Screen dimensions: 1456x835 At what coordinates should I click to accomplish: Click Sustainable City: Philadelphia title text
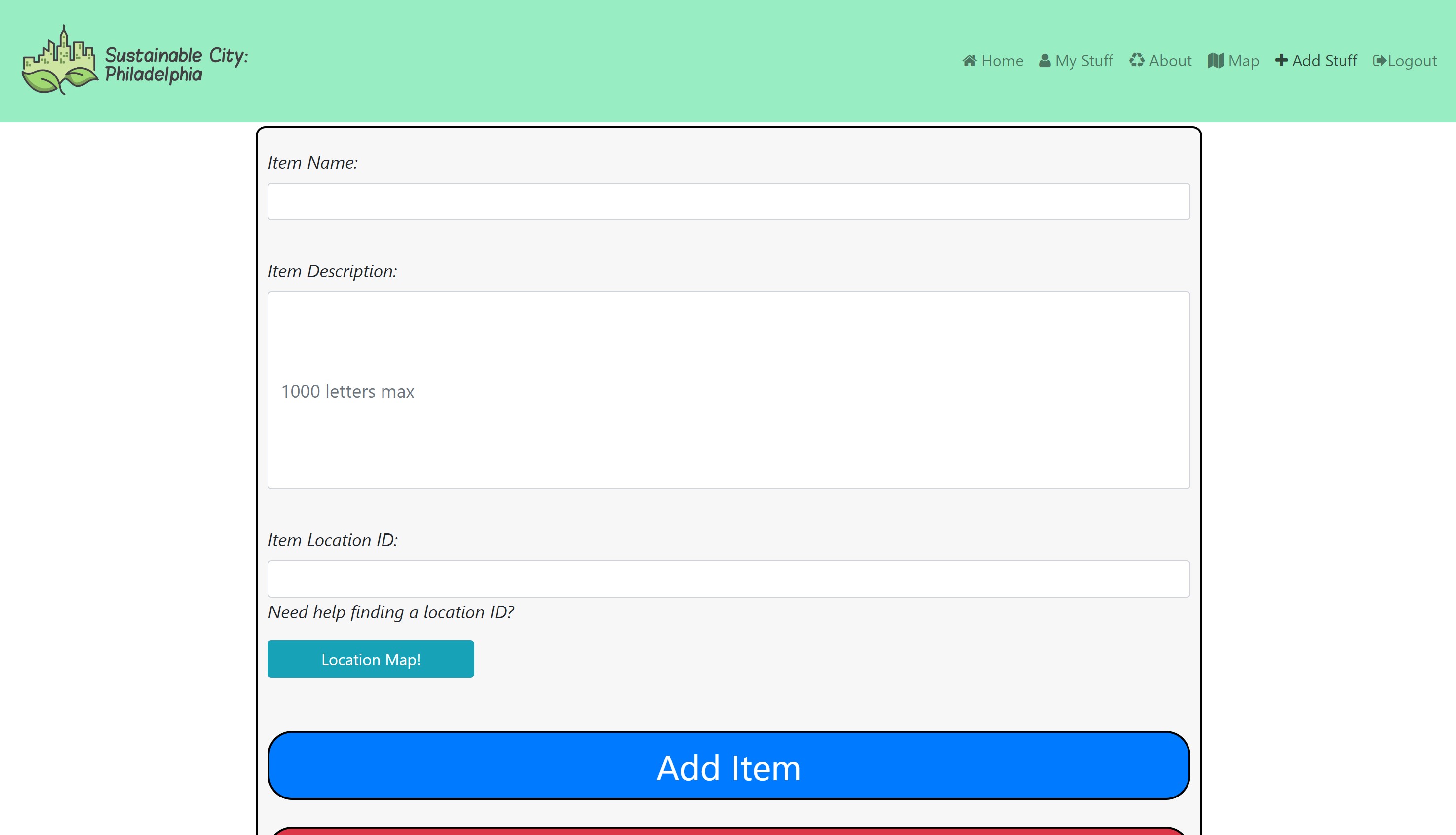coord(176,64)
